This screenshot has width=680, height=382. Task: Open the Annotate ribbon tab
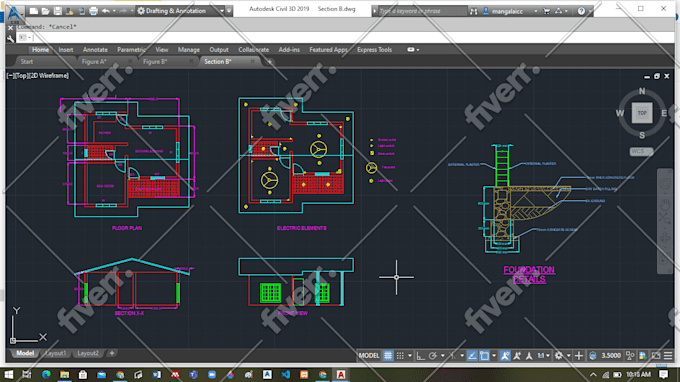tap(95, 50)
